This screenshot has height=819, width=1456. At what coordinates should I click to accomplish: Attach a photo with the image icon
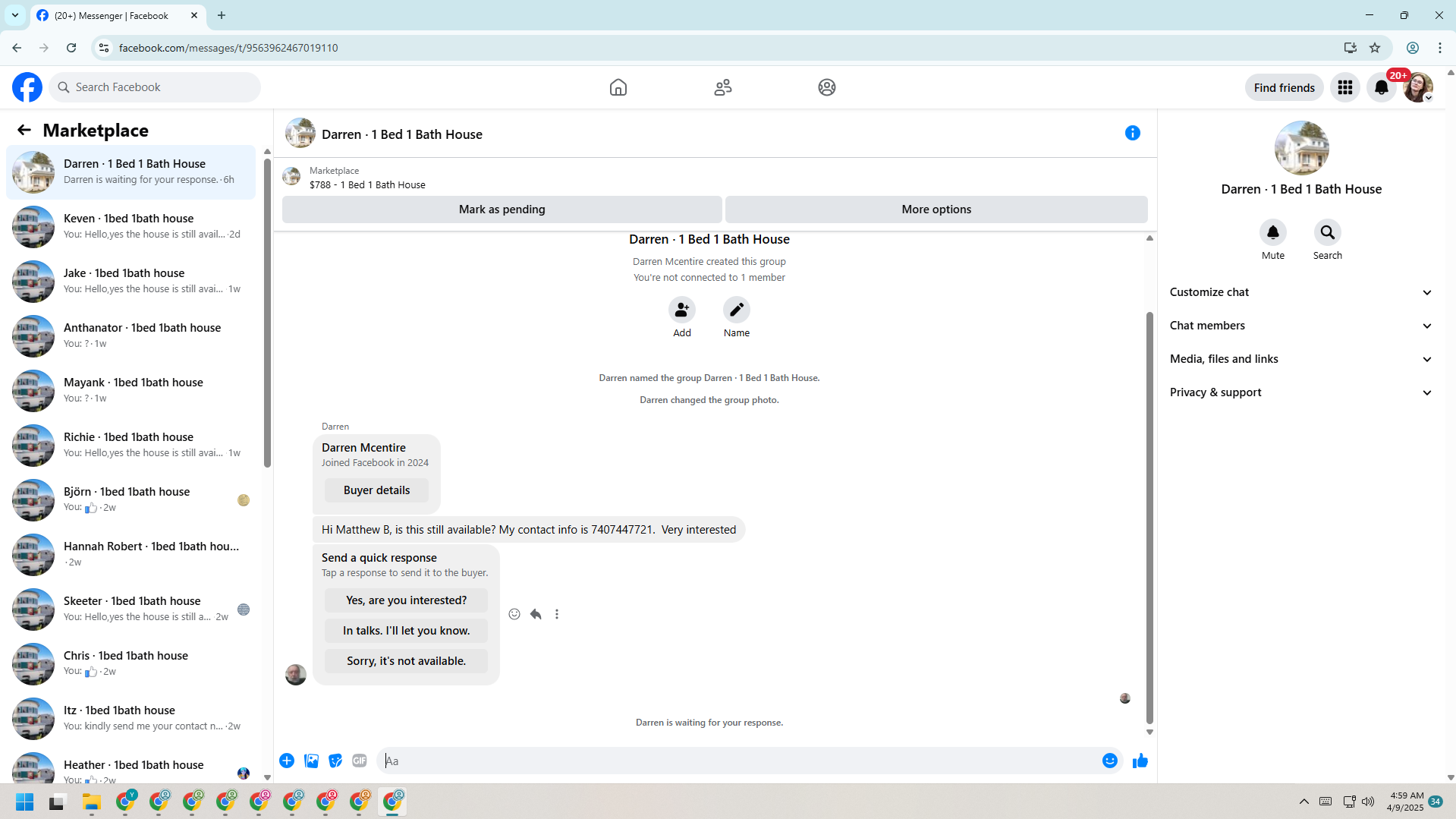(x=311, y=761)
